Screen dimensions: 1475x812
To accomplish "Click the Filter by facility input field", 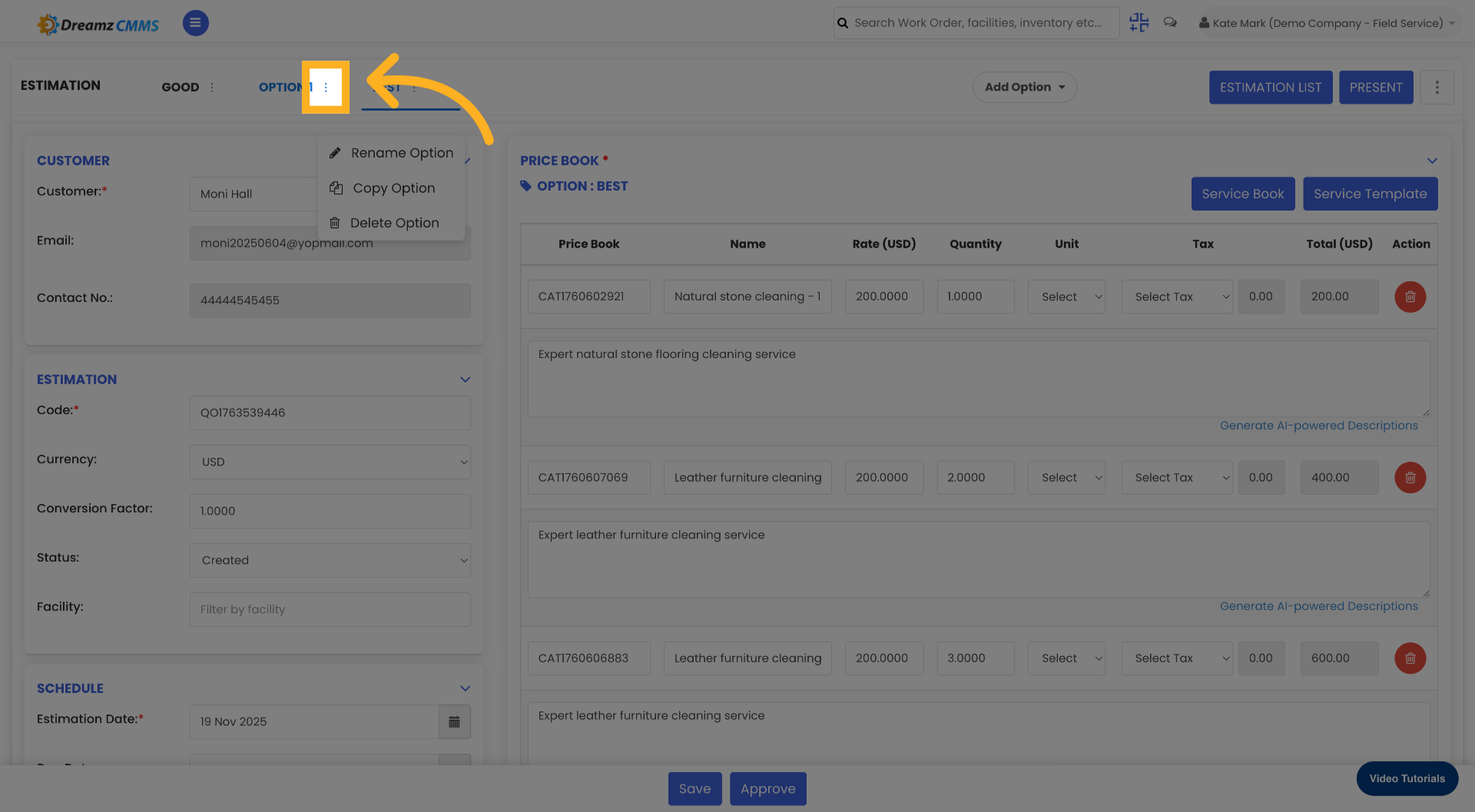I will click(330, 609).
